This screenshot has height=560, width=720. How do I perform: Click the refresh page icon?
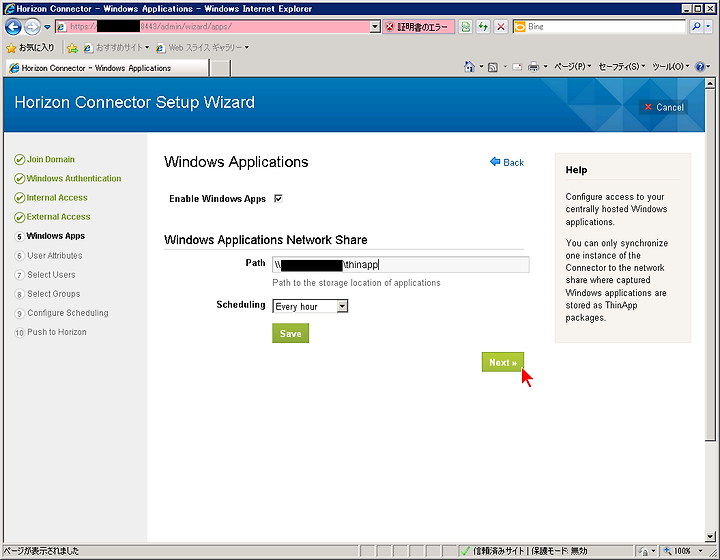click(483, 27)
